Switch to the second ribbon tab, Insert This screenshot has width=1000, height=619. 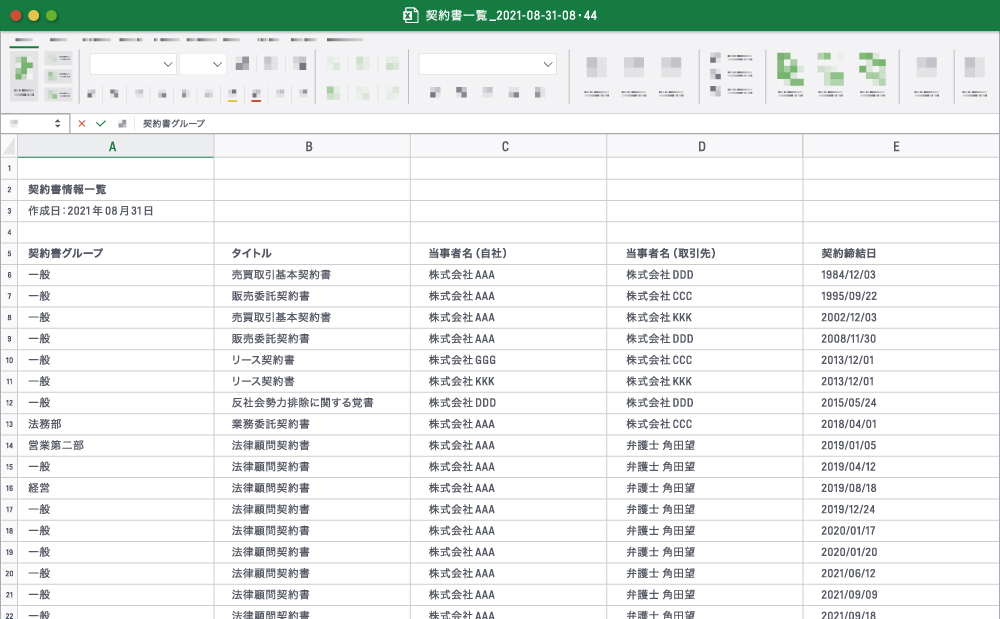[59, 40]
